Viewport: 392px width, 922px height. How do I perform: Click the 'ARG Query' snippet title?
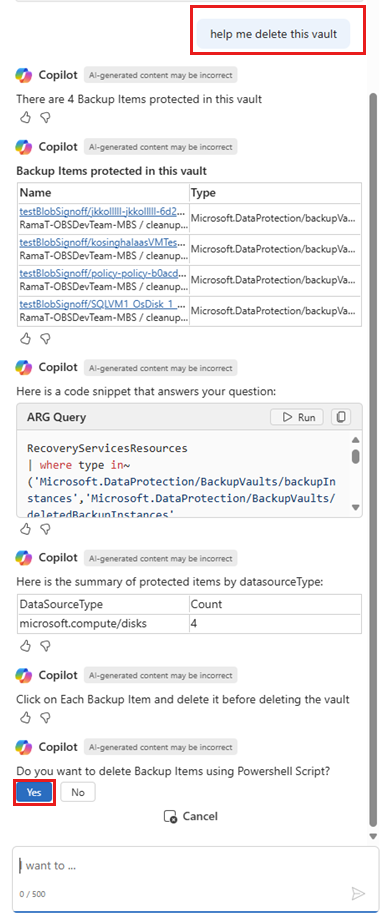pos(56,417)
